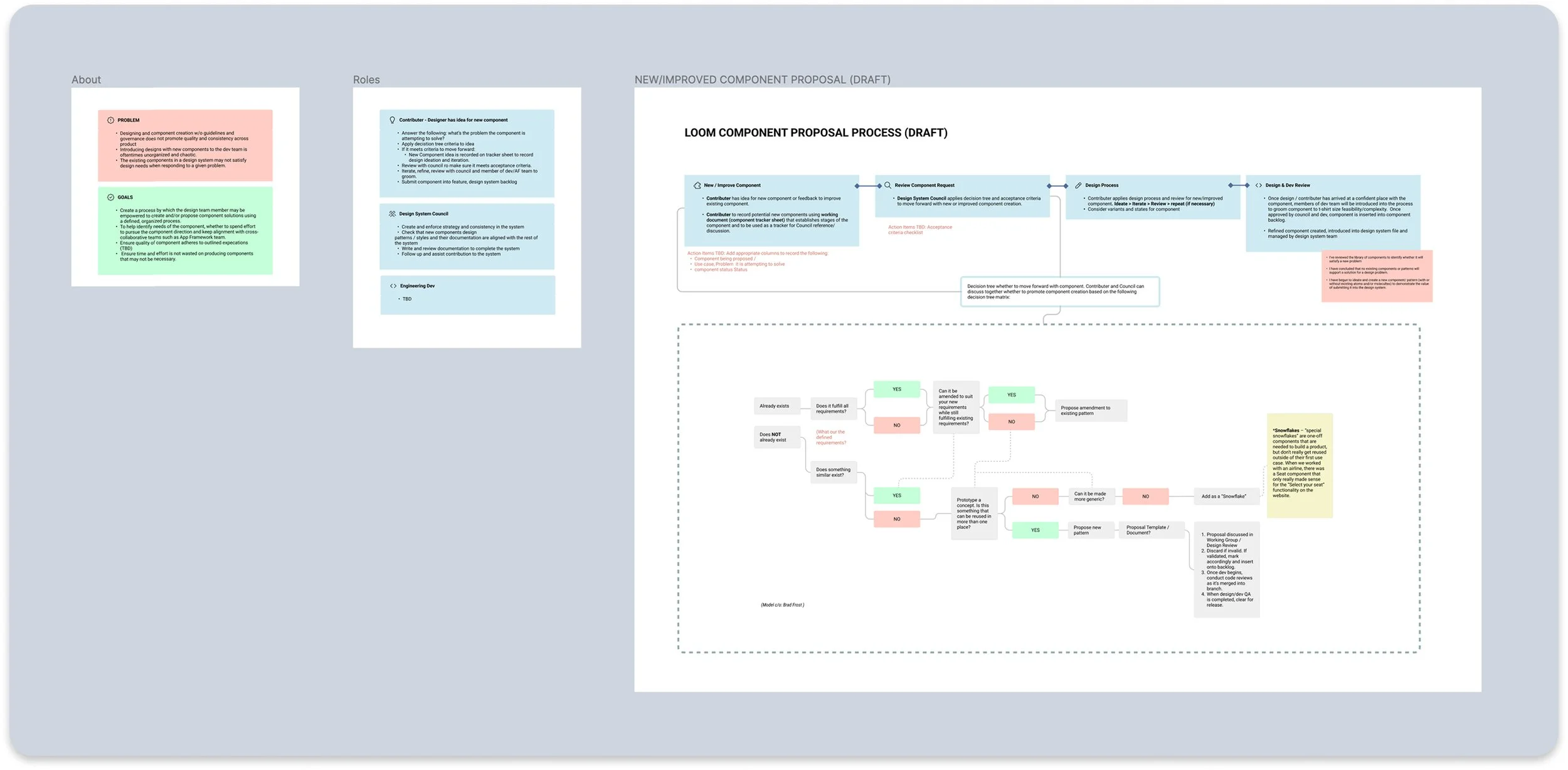Click the Proposal Template / Document? node
This screenshot has width=1568, height=770.
pos(1151,530)
